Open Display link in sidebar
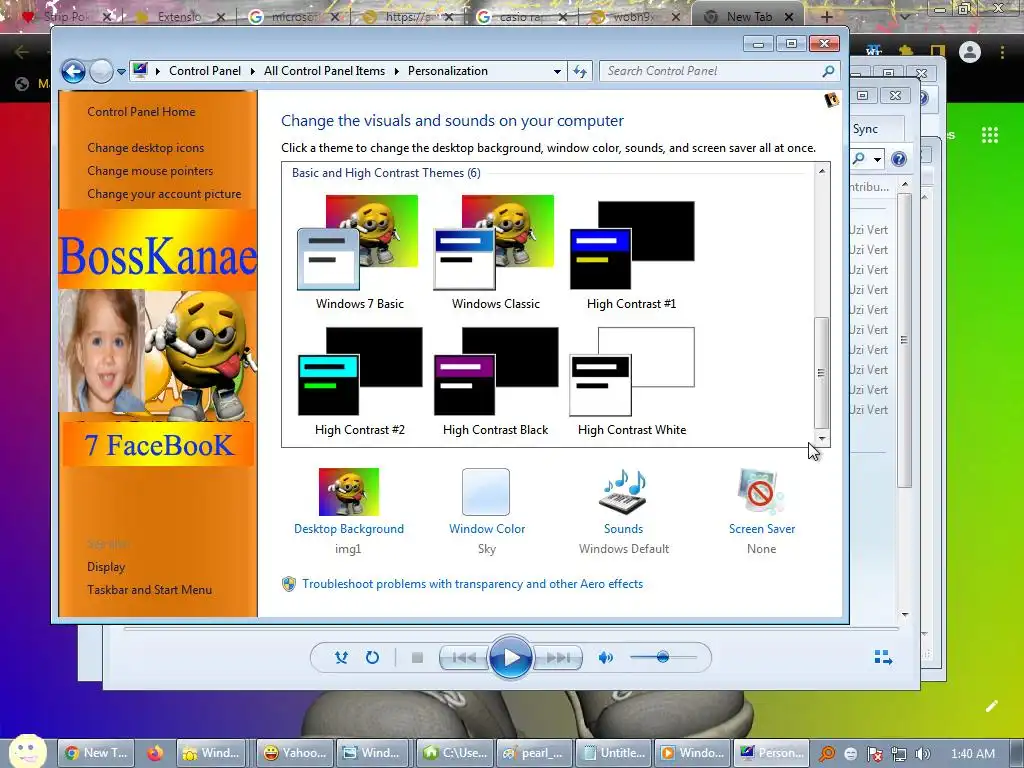Image resolution: width=1024 pixels, height=768 pixels. coord(106,567)
